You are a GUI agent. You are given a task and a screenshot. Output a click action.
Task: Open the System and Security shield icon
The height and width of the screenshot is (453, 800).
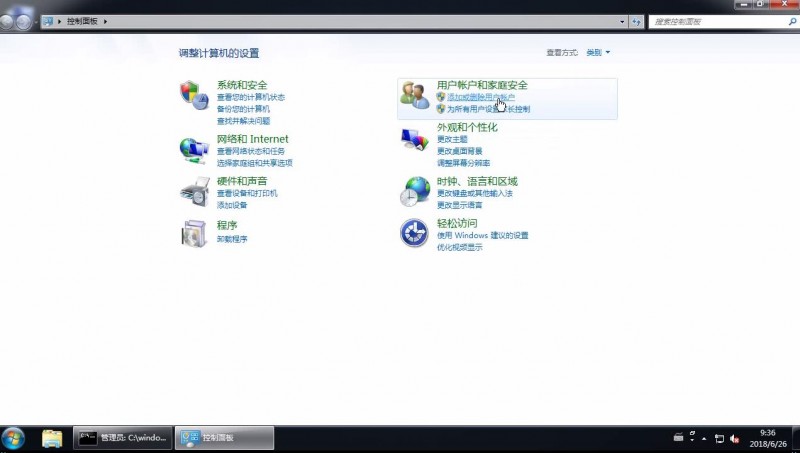point(194,95)
